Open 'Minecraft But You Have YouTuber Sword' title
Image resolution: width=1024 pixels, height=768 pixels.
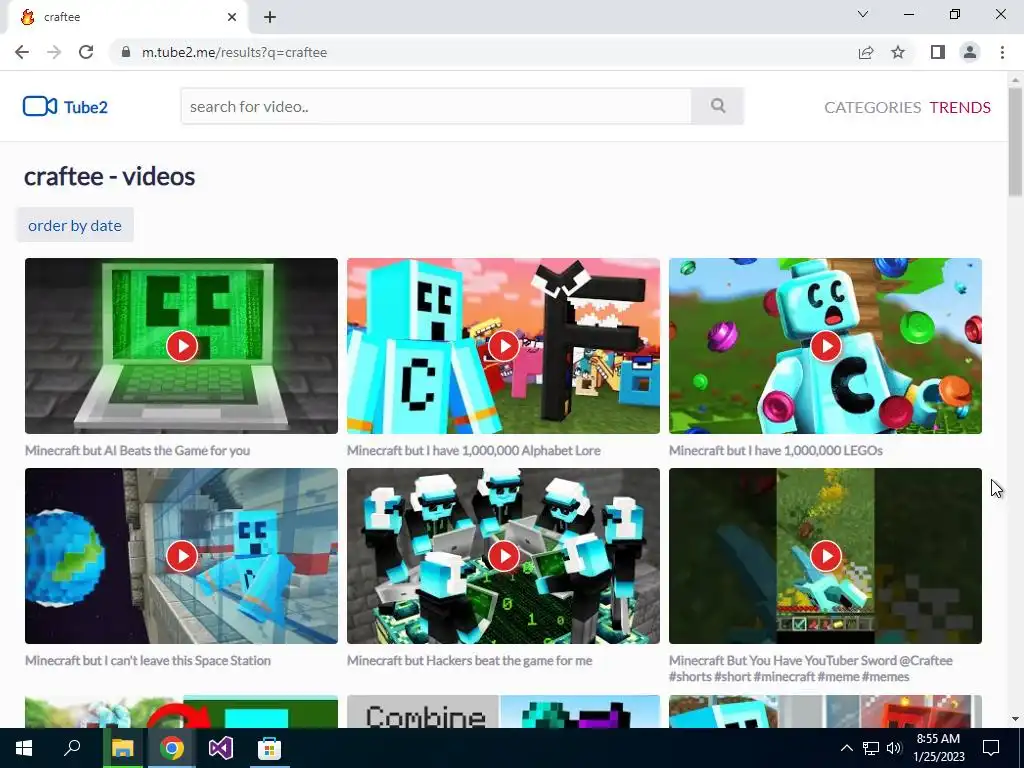pyautogui.click(x=810, y=668)
